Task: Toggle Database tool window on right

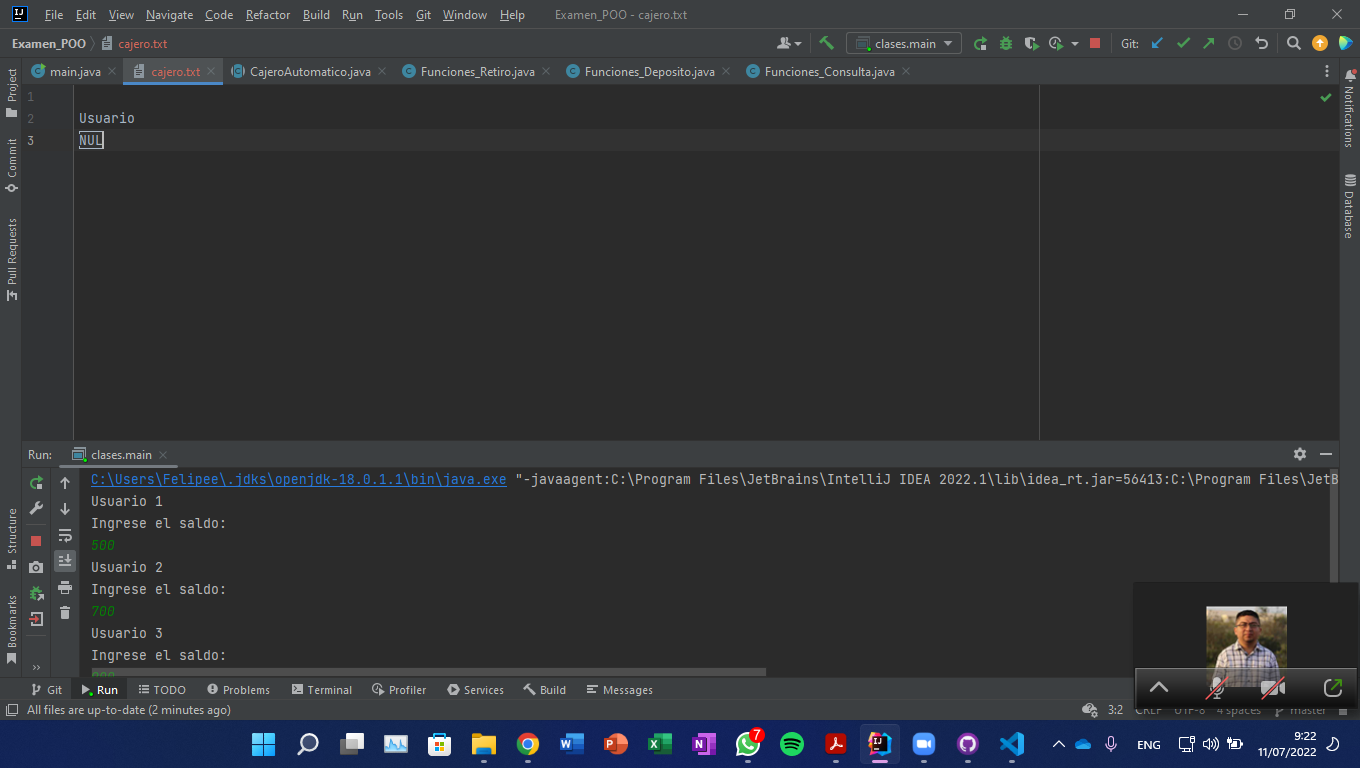Action: [1349, 207]
